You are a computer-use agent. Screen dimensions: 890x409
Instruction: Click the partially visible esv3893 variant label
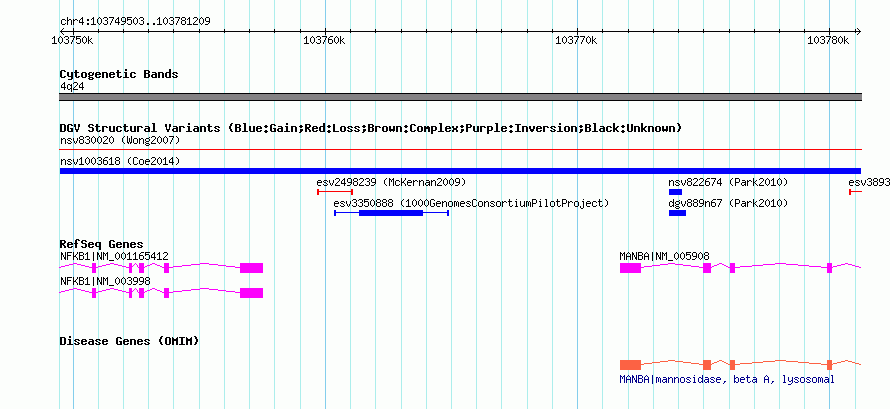[x=869, y=182]
